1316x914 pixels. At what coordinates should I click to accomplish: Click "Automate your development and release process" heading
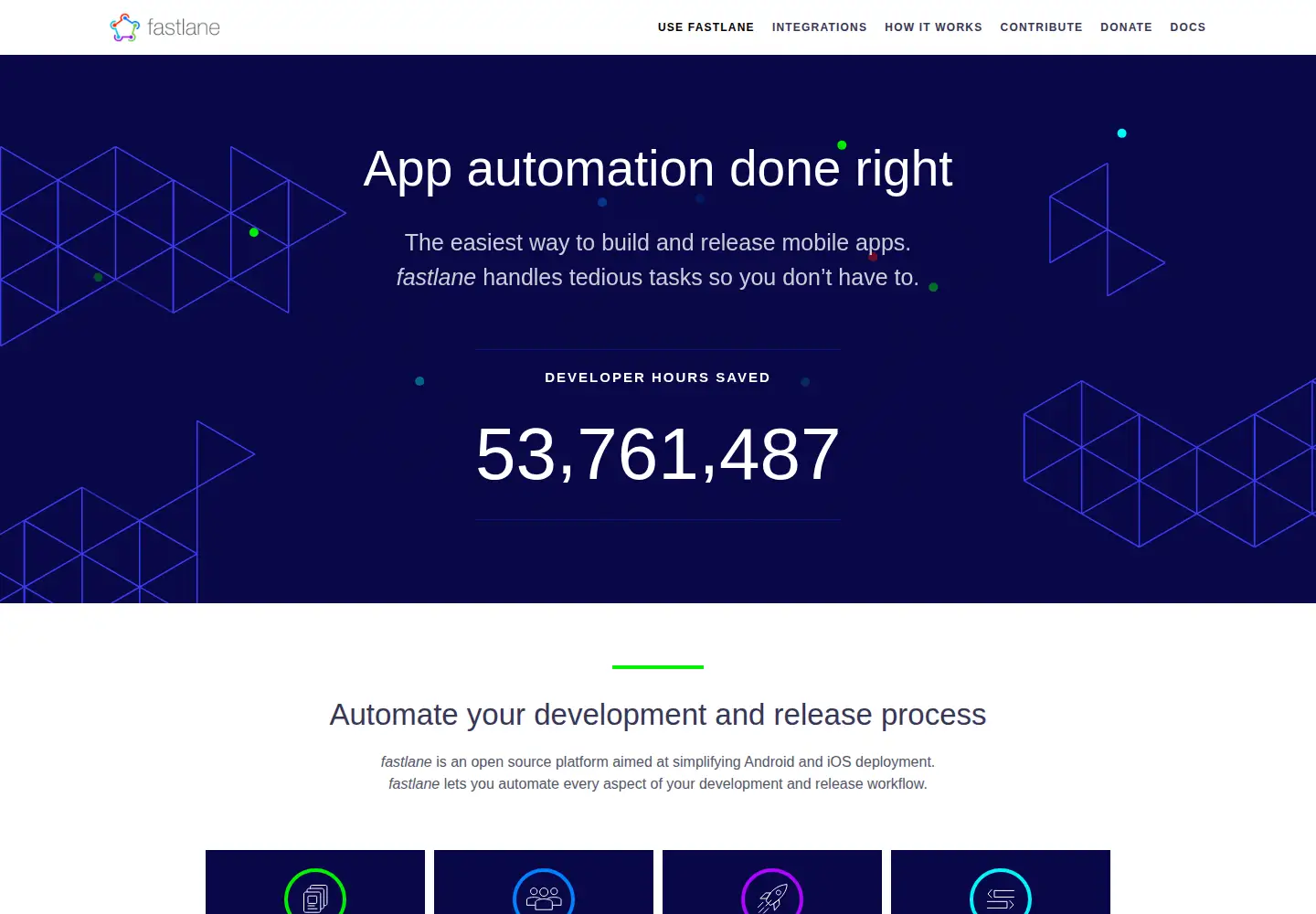(658, 715)
